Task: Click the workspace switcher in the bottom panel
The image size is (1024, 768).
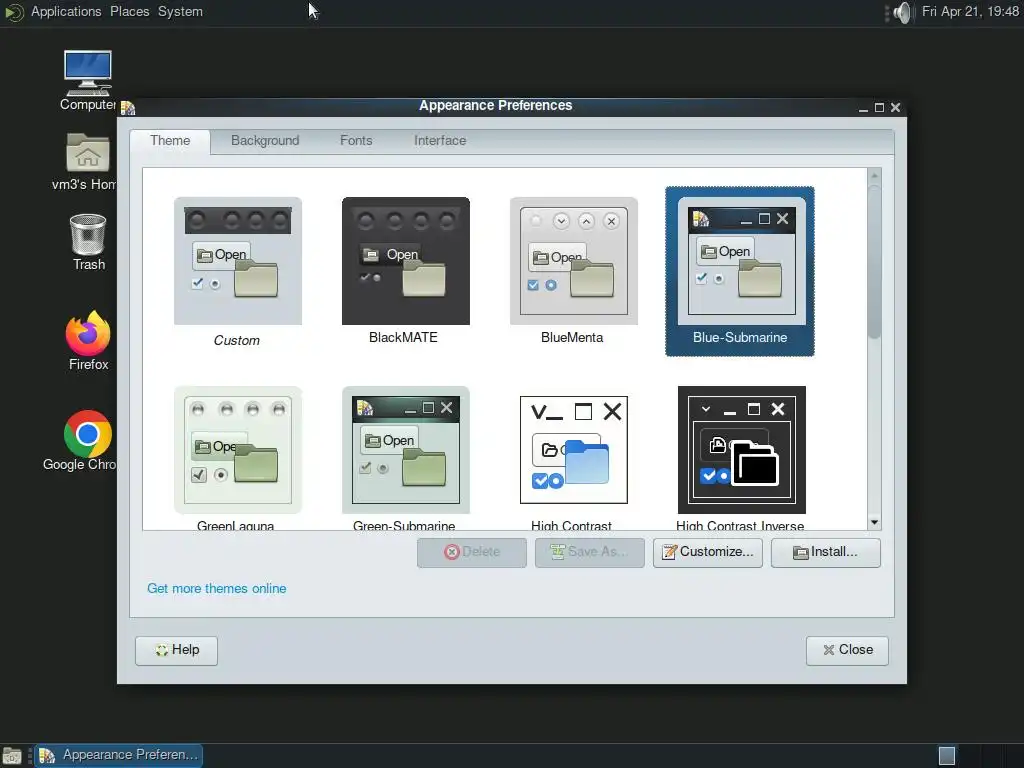Action: coord(978,756)
